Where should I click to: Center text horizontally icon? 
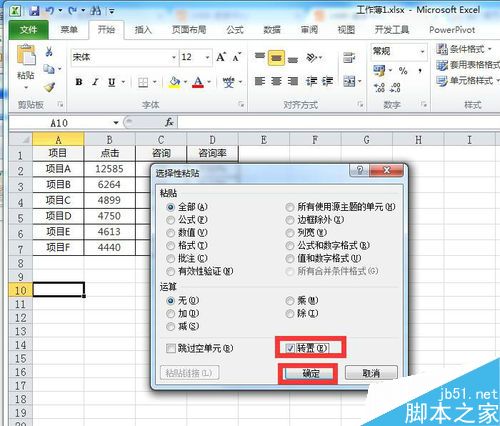click(276, 81)
